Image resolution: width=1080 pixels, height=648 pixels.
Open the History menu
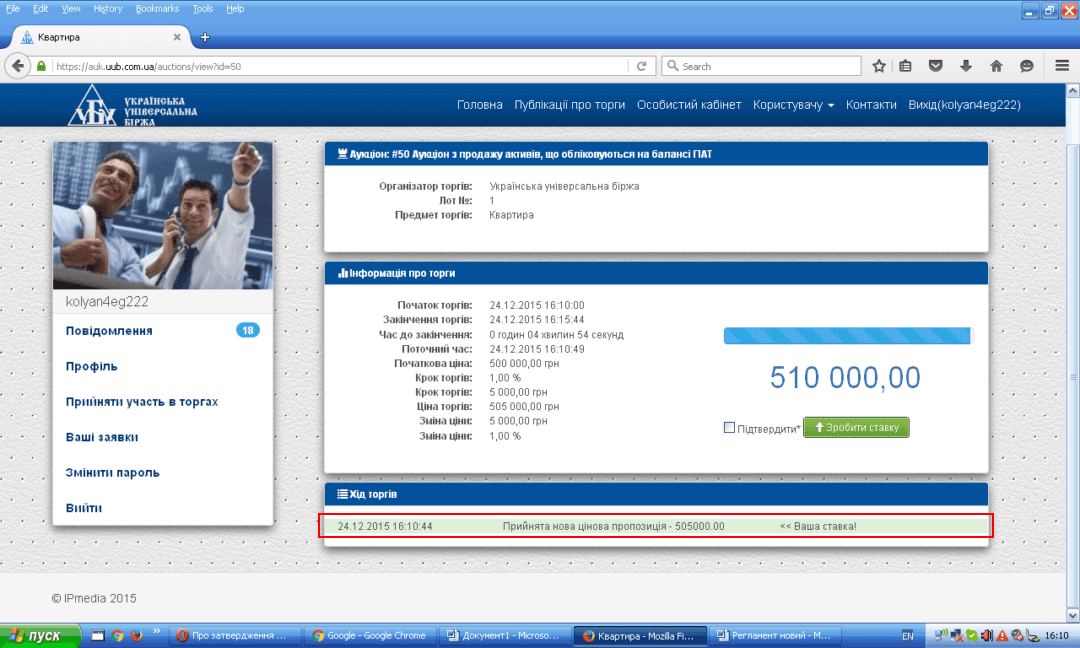(x=107, y=8)
